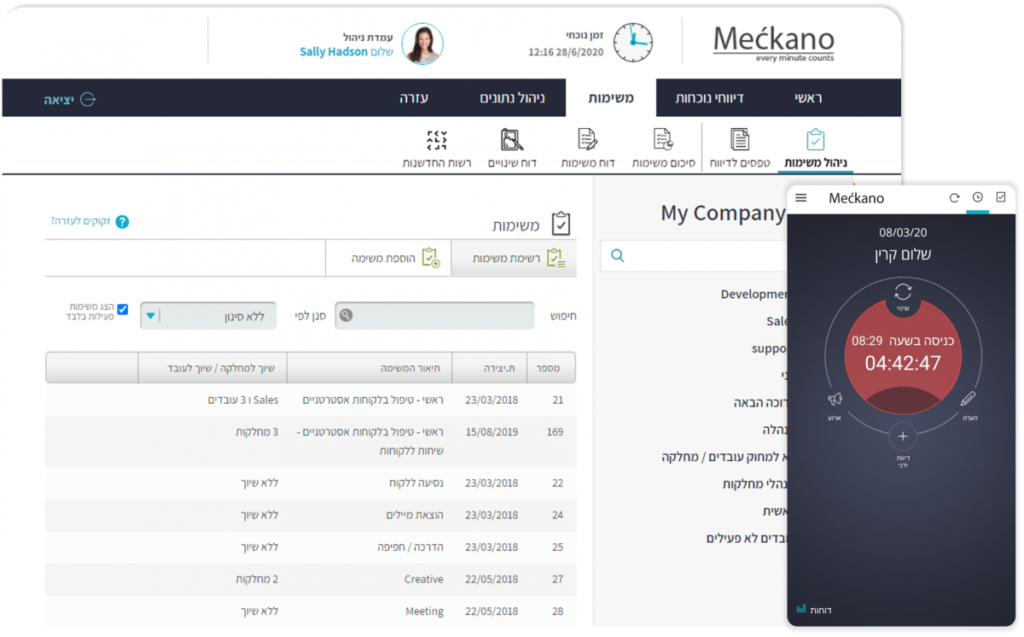This screenshot has height=637, width=1024.
Task: Click the Sally Hadson user name
Action: (333, 52)
